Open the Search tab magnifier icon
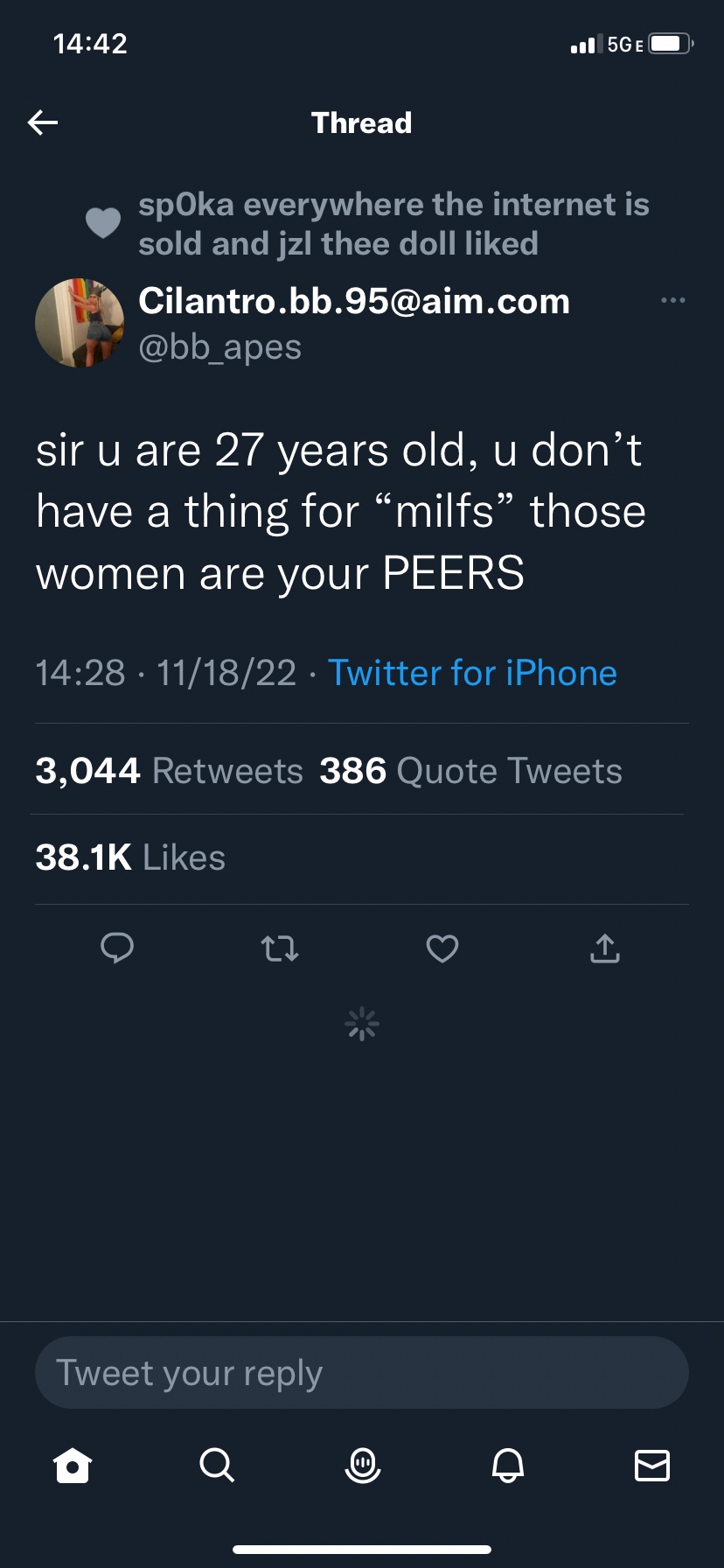The width and height of the screenshot is (724, 1568). pos(217,1464)
